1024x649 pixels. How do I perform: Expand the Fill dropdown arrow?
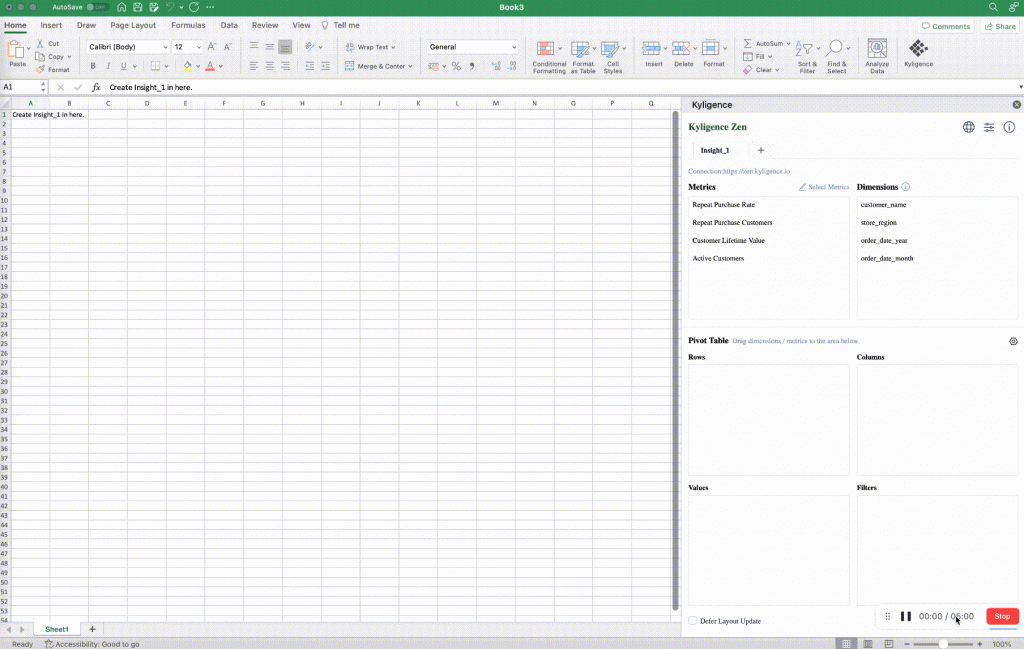point(770,57)
